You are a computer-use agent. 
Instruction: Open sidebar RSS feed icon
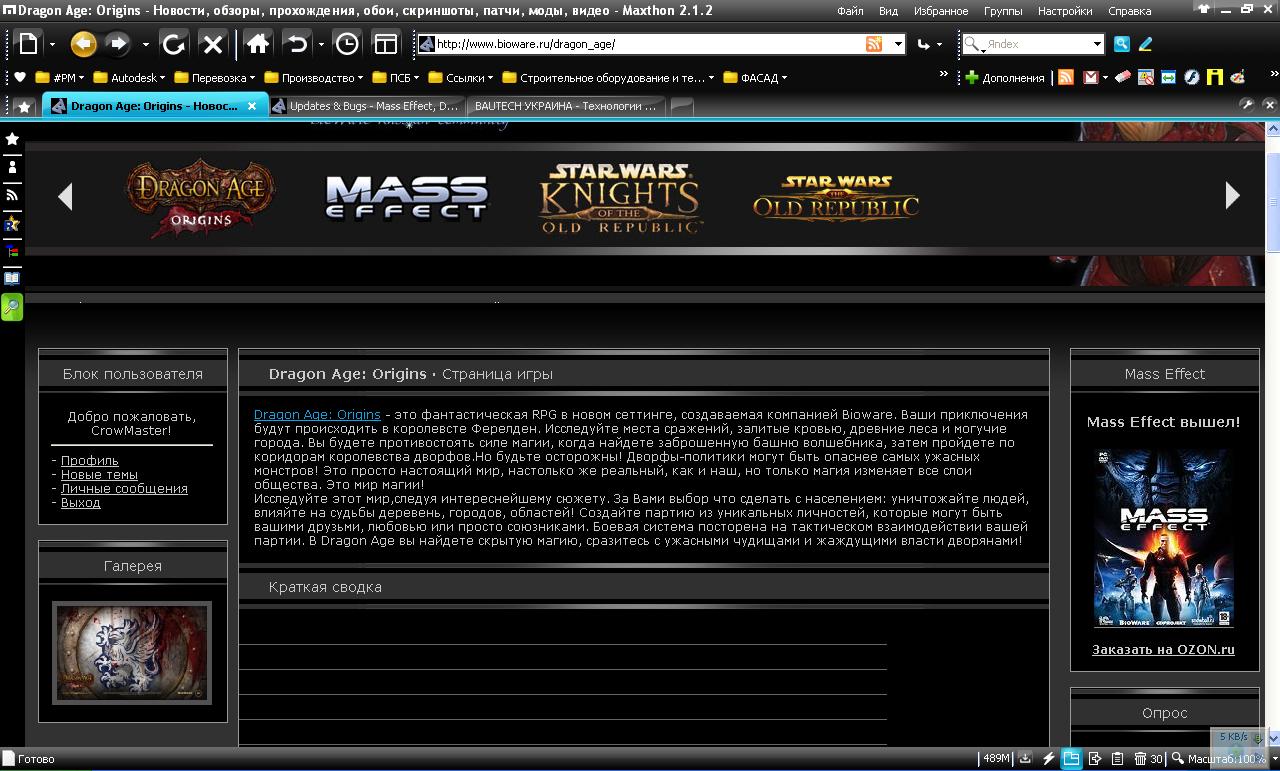pyautogui.click(x=12, y=195)
